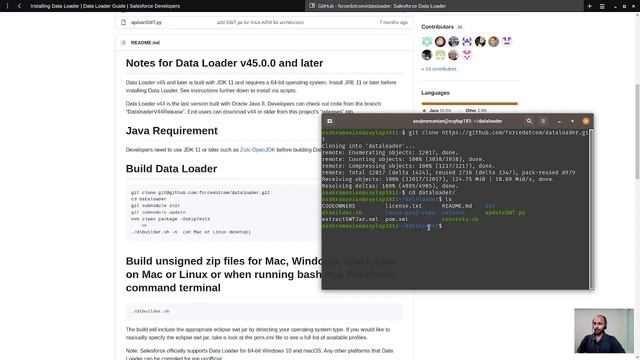Open the second contributor avatar in top row
The width and height of the screenshot is (640, 360).
(440, 41)
